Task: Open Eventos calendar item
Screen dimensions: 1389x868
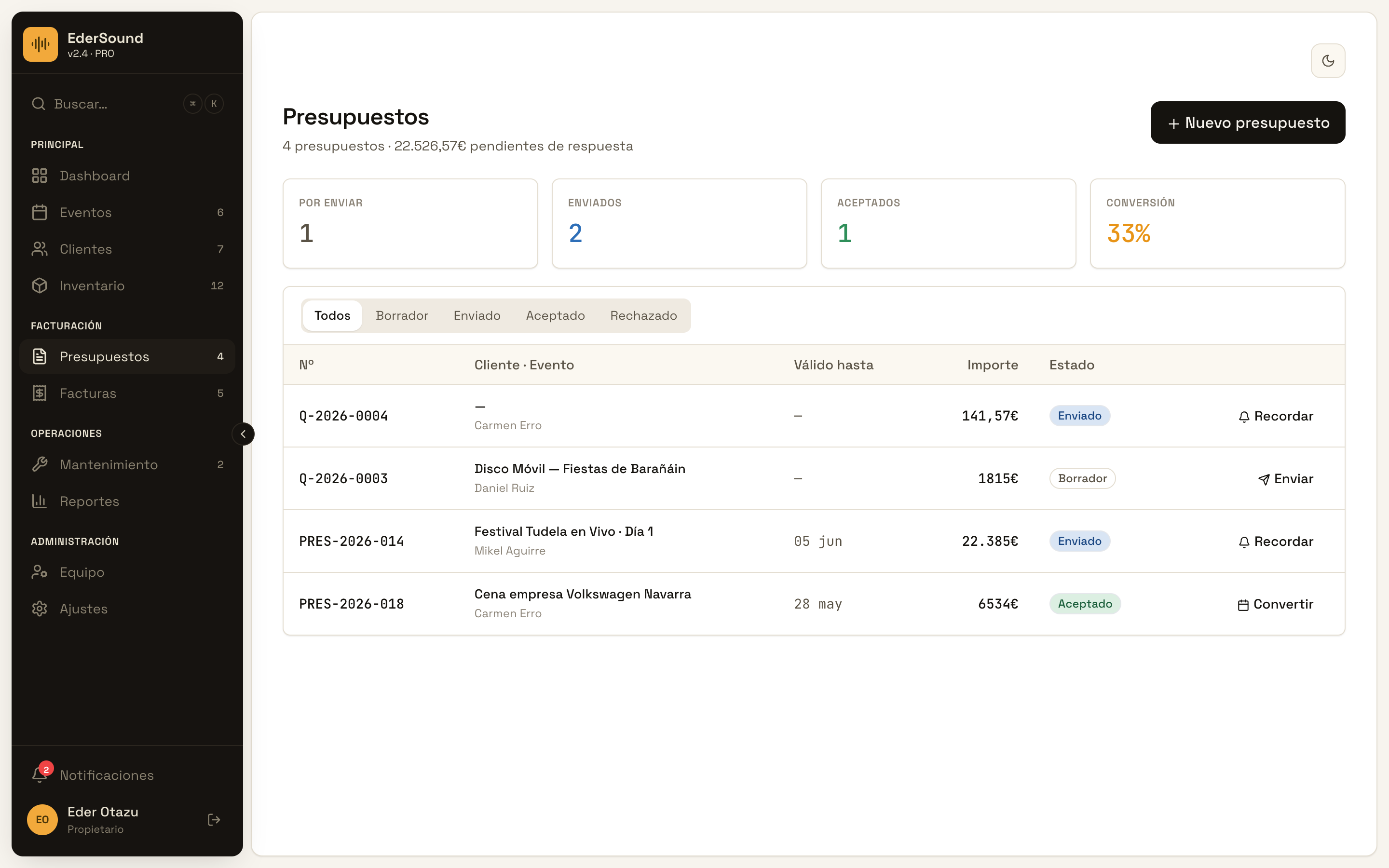Action: (x=127, y=212)
